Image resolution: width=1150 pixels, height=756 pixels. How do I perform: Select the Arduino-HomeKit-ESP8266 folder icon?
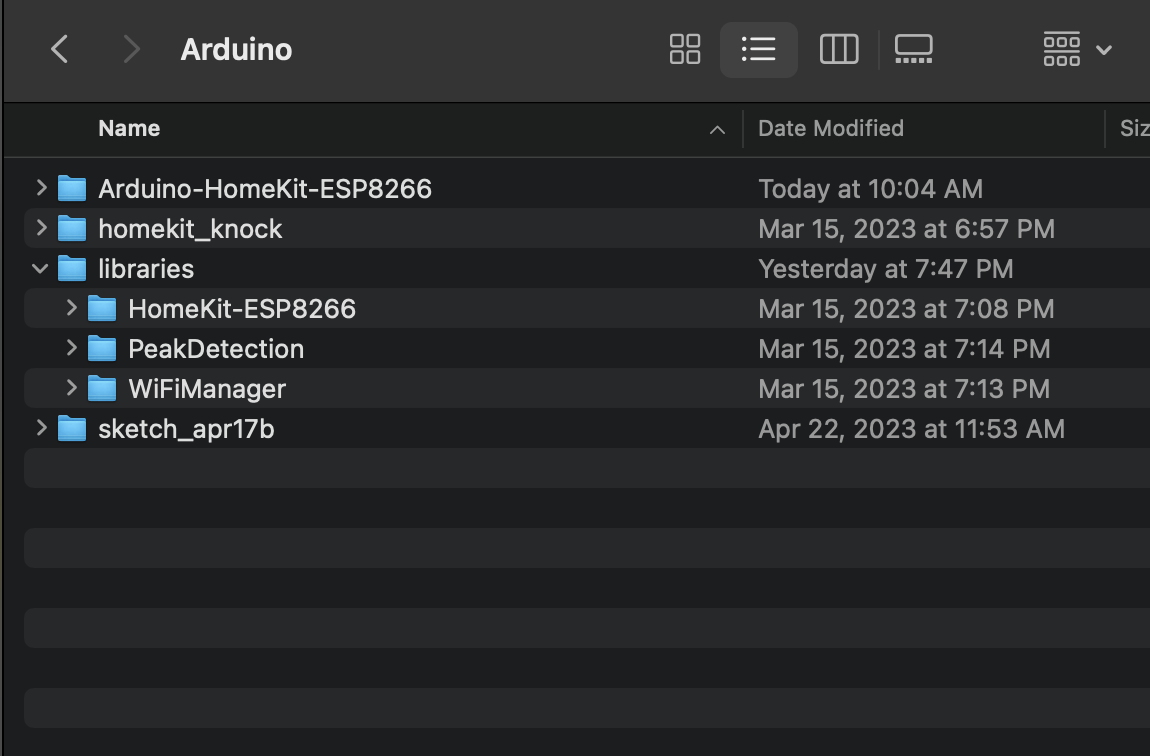point(72,188)
